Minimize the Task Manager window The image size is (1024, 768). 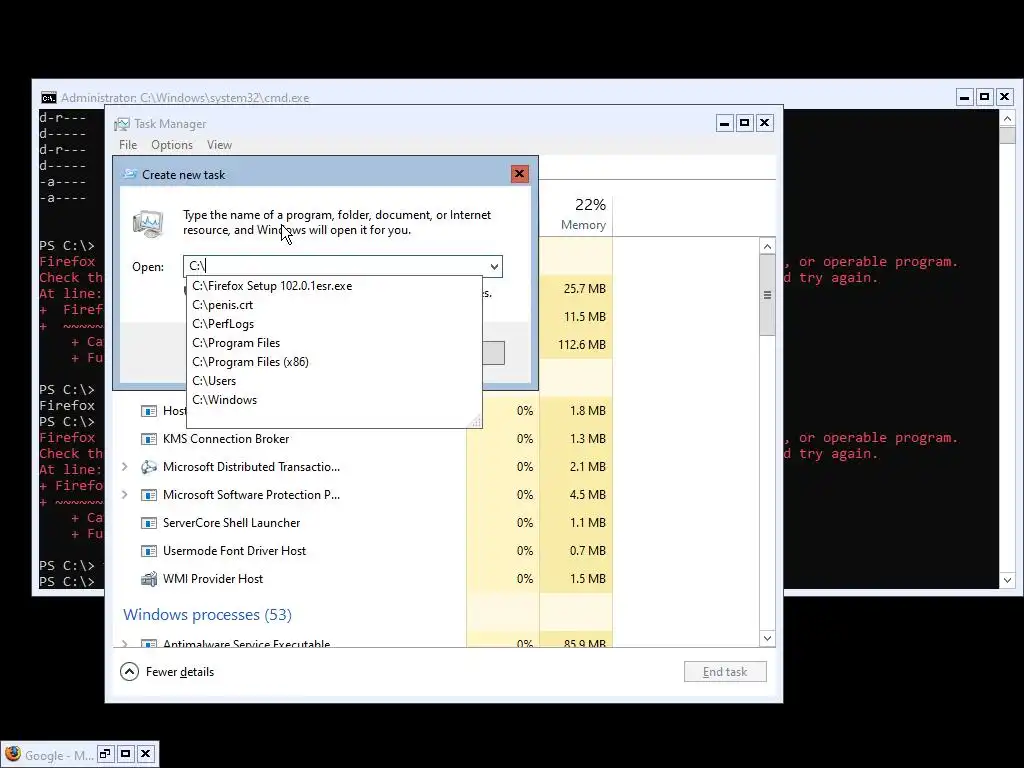point(725,123)
